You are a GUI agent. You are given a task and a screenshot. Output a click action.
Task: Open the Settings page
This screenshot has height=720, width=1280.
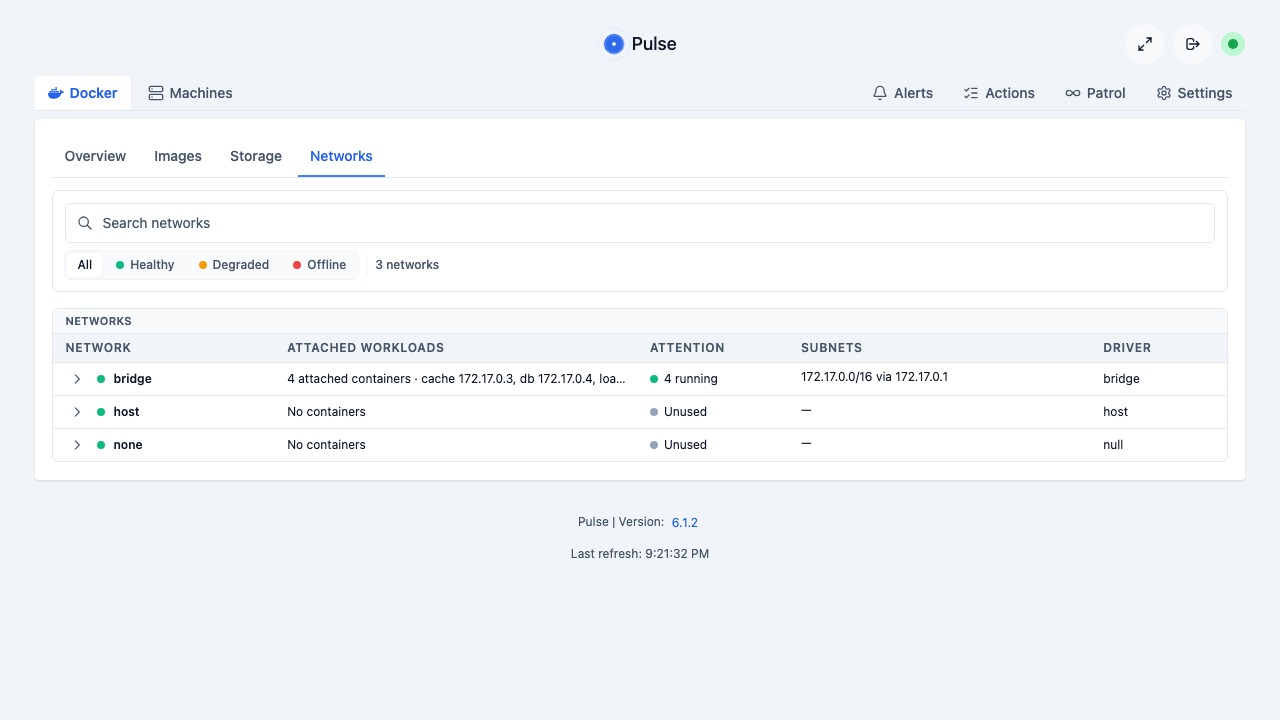(x=1194, y=93)
